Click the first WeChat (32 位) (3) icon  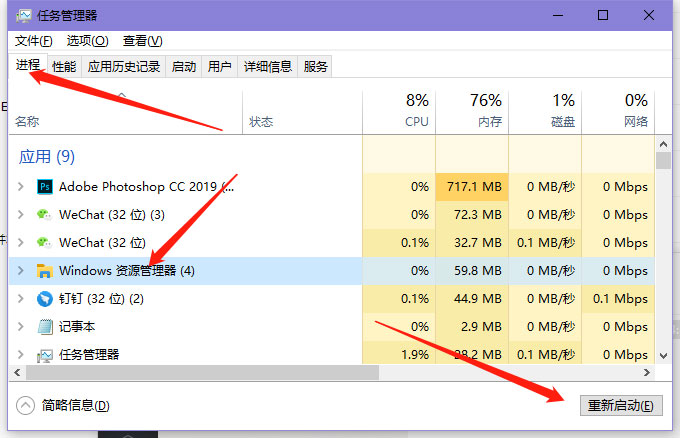pos(44,215)
